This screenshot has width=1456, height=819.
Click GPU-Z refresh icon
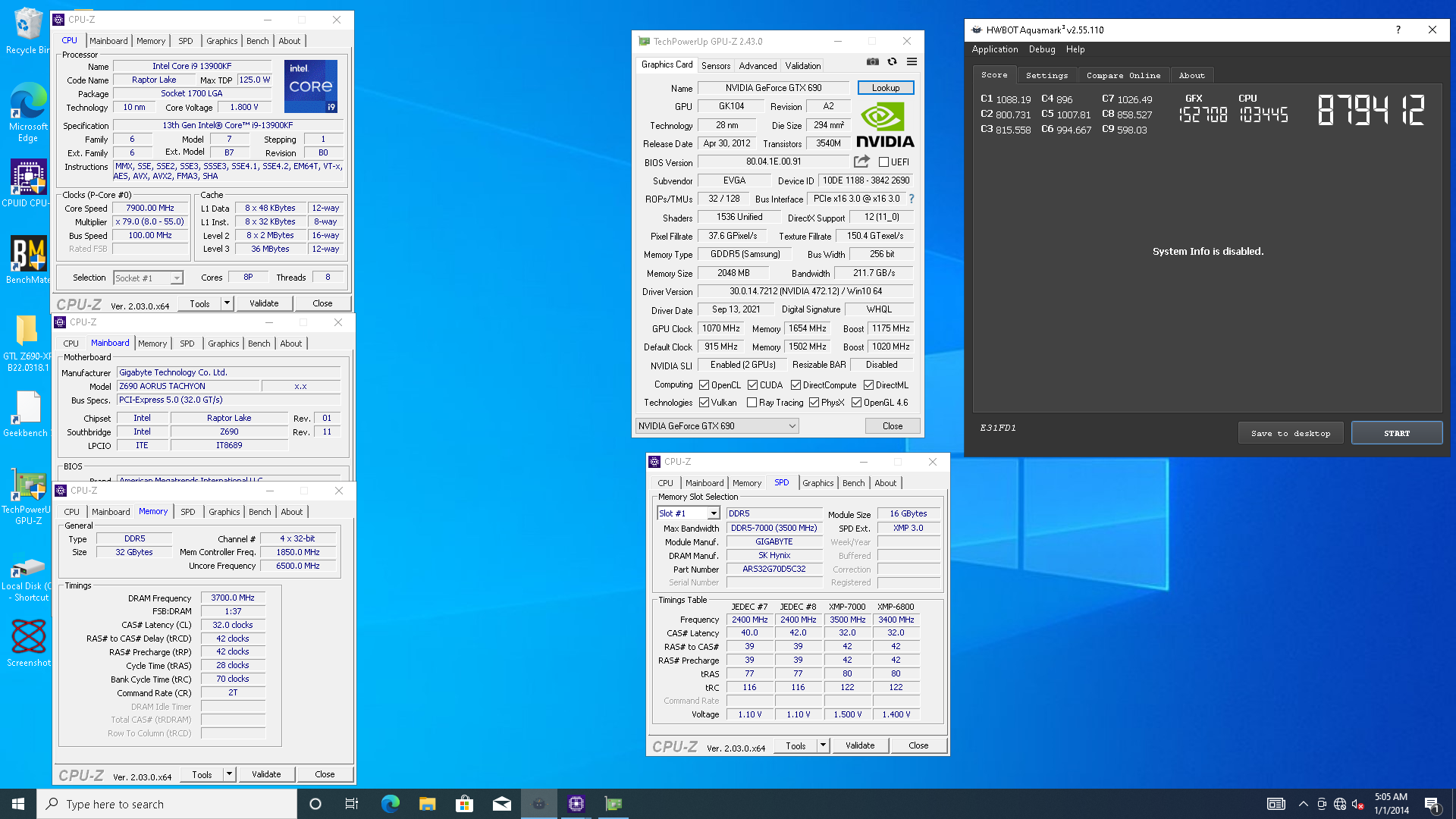(x=892, y=62)
